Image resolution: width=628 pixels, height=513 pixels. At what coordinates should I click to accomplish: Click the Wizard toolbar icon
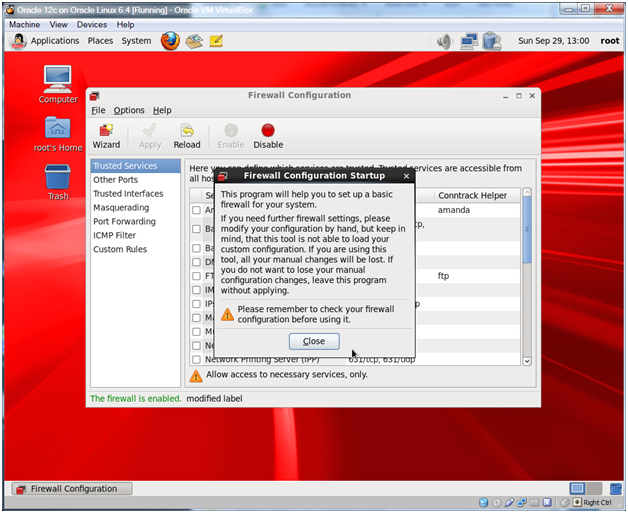(x=106, y=136)
